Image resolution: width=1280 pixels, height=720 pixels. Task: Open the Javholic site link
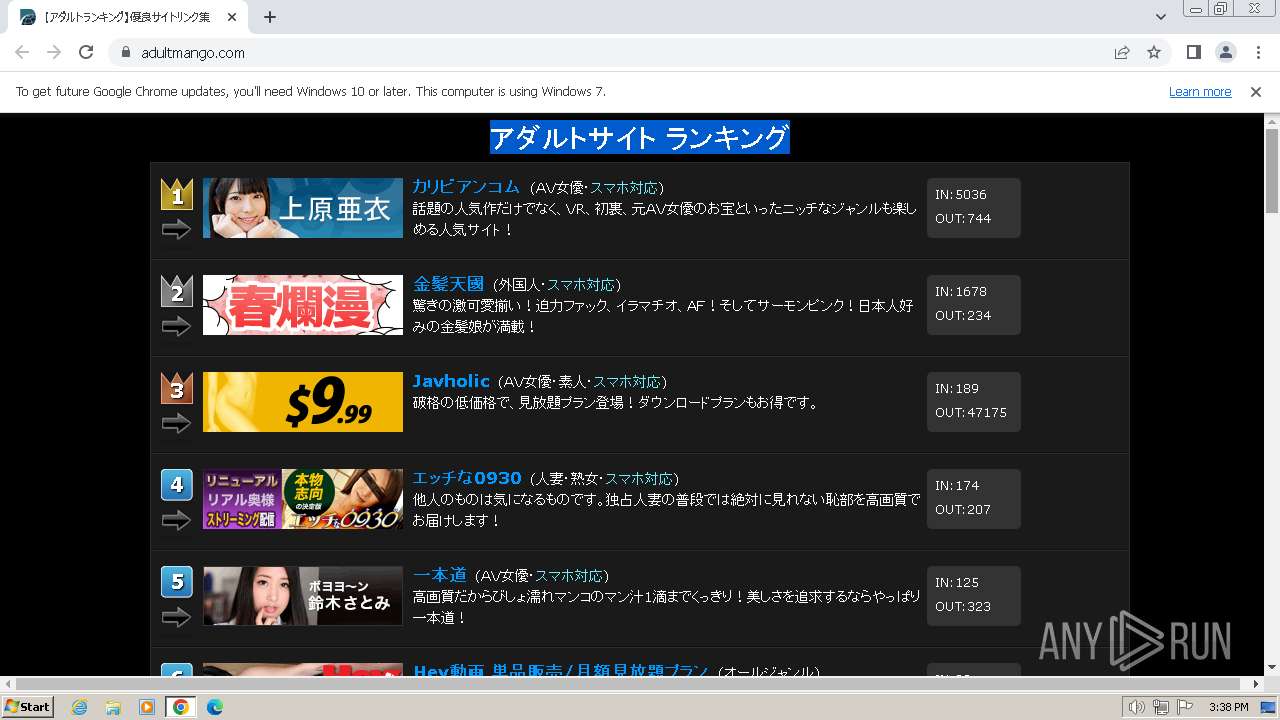(451, 381)
